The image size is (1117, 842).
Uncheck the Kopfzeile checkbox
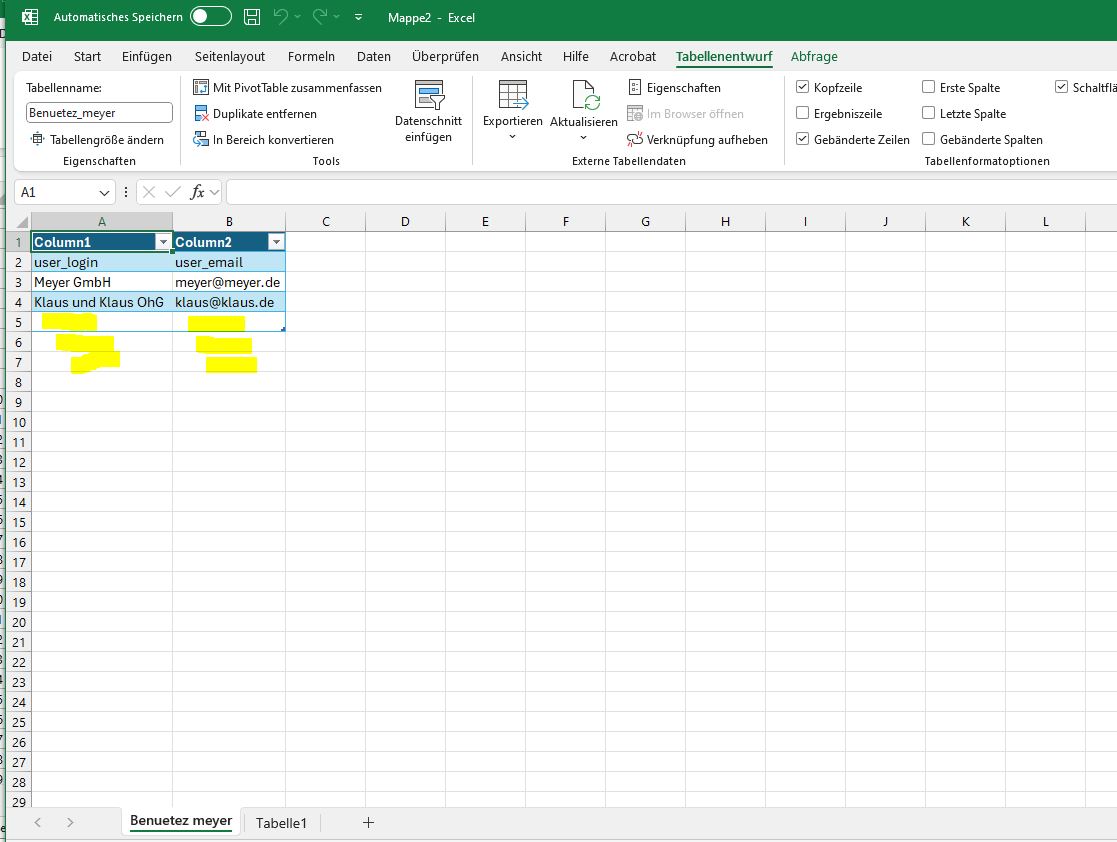point(802,88)
